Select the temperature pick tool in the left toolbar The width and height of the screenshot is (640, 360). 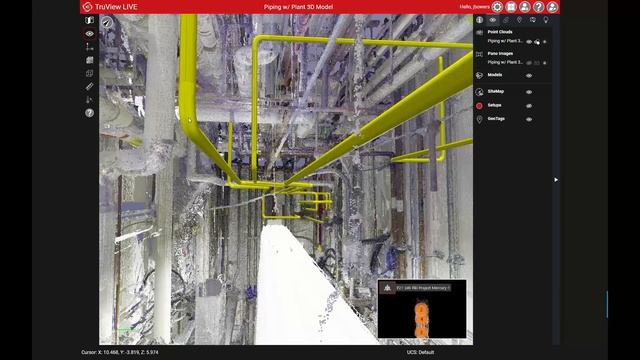pos(89,100)
